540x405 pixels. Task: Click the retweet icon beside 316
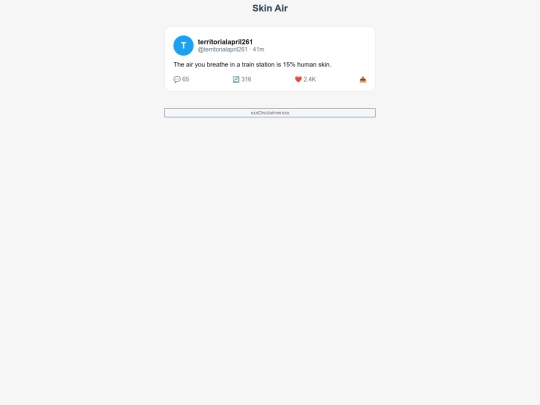(x=236, y=80)
